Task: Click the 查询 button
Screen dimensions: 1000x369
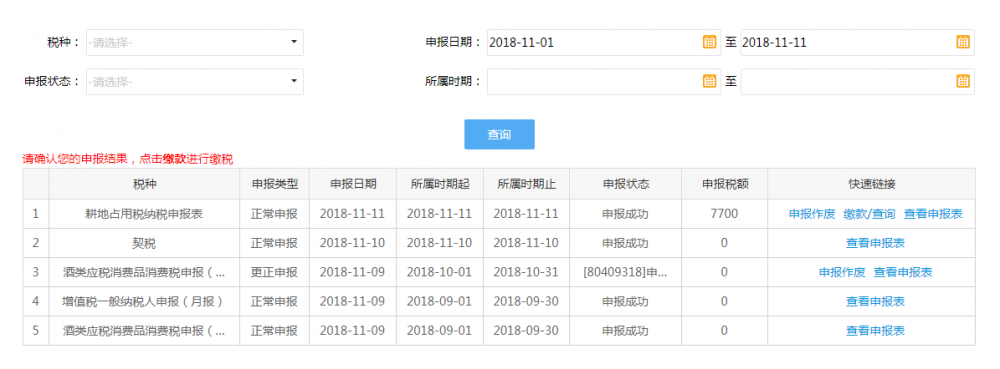Action: [499, 134]
